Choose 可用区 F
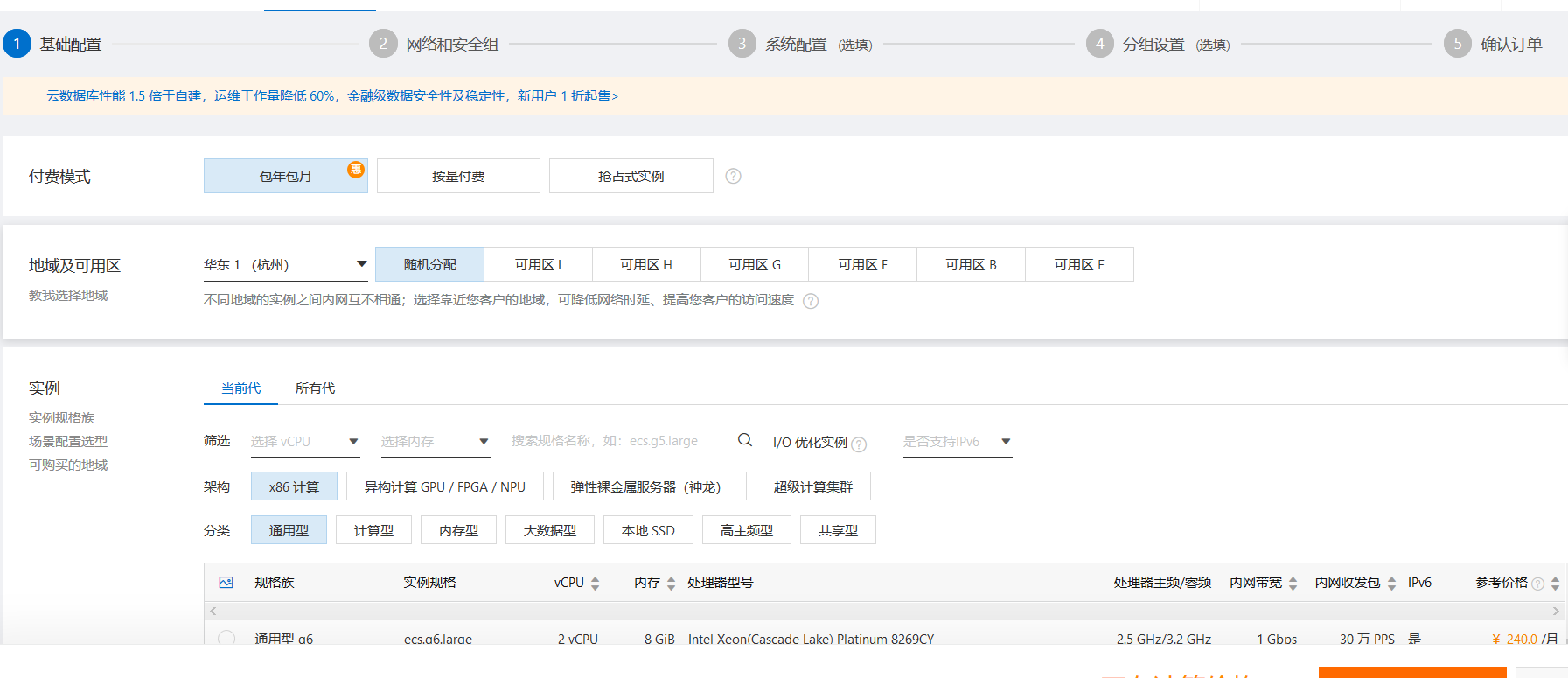This screenshot has height=678, width=1568. tap(862, 264)
